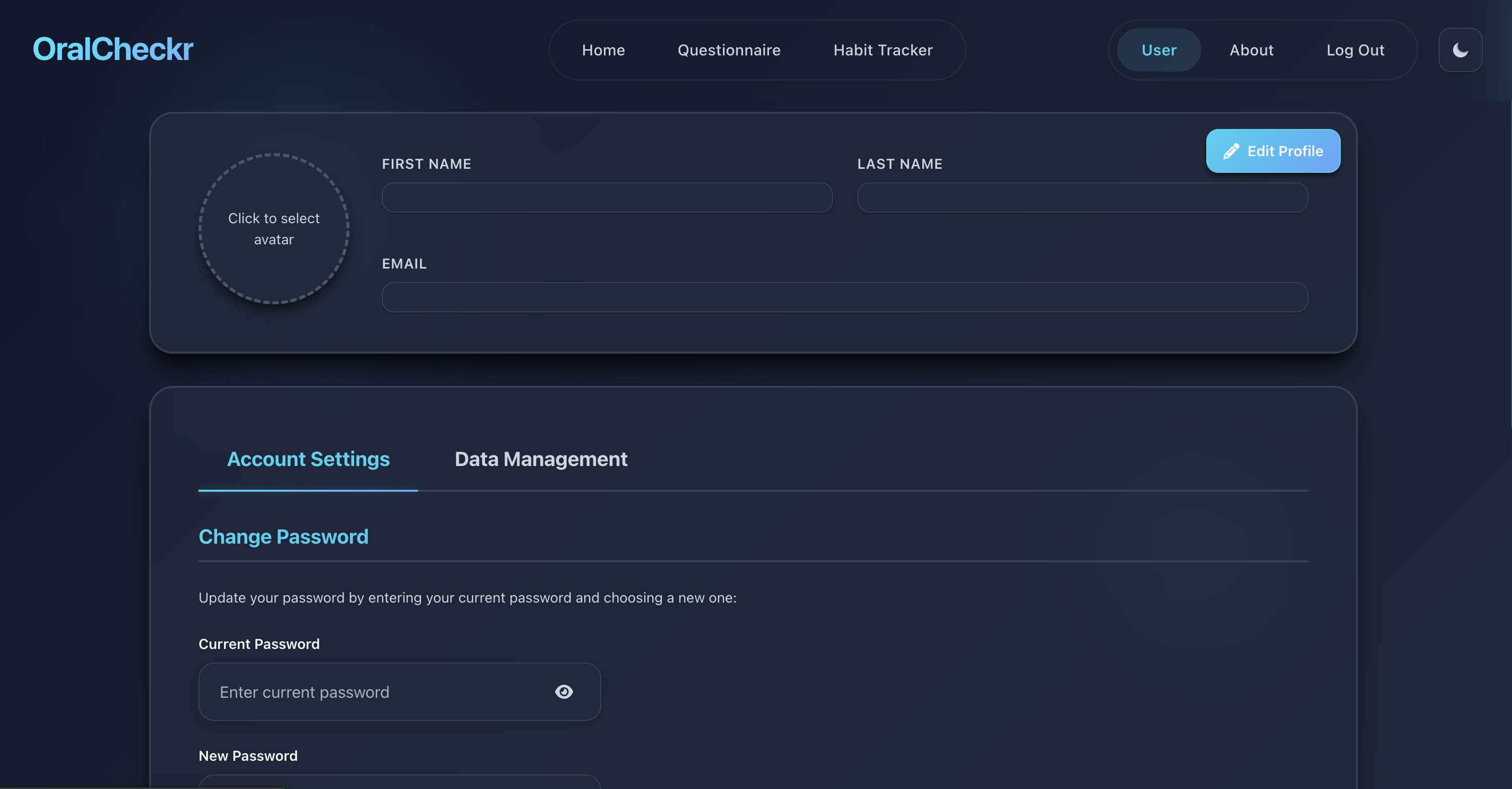Image resolution: width=1512 pixels, height=789 pixels.
Task: Click the Change Password heading
Action: (284, 537)
